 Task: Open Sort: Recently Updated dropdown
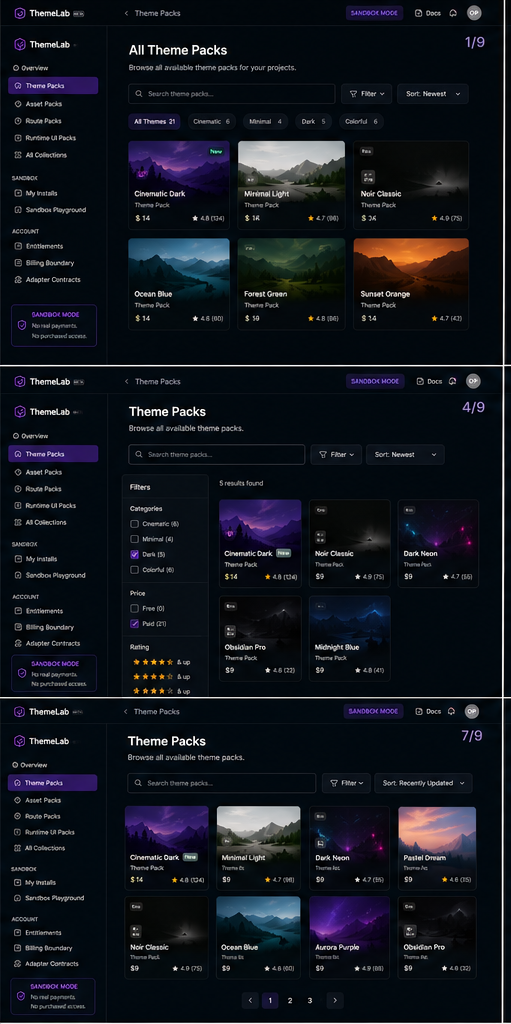pos(423,783)
